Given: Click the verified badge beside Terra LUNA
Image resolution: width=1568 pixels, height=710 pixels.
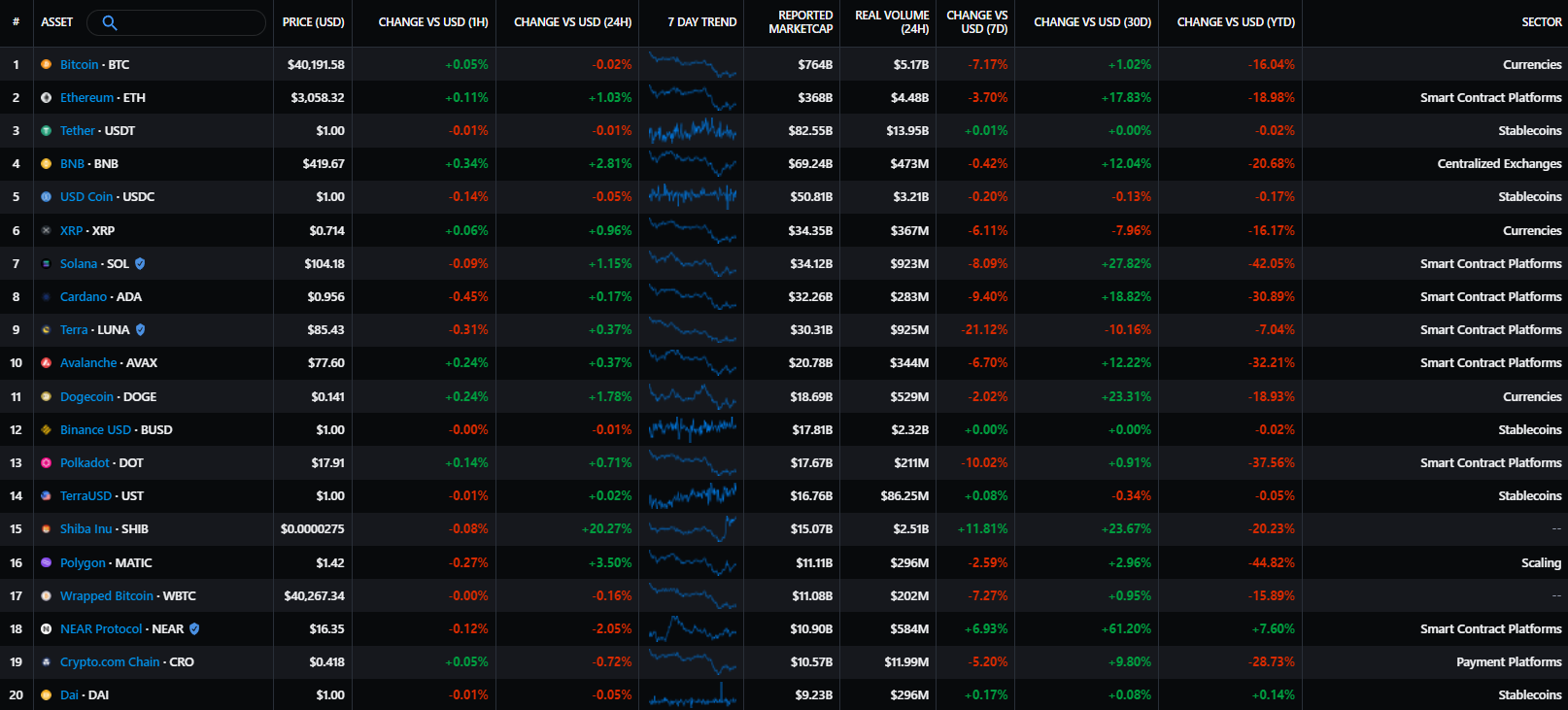Looking at the screenshot, I should click(140, 330).
